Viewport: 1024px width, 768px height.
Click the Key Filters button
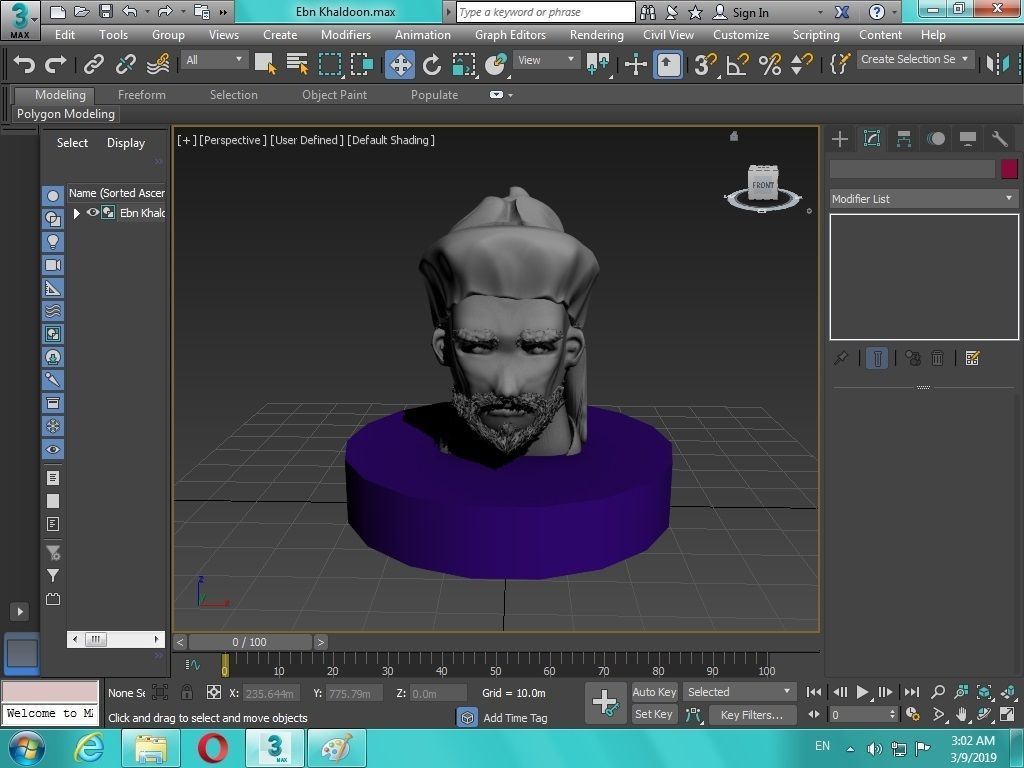click(752, 715)
